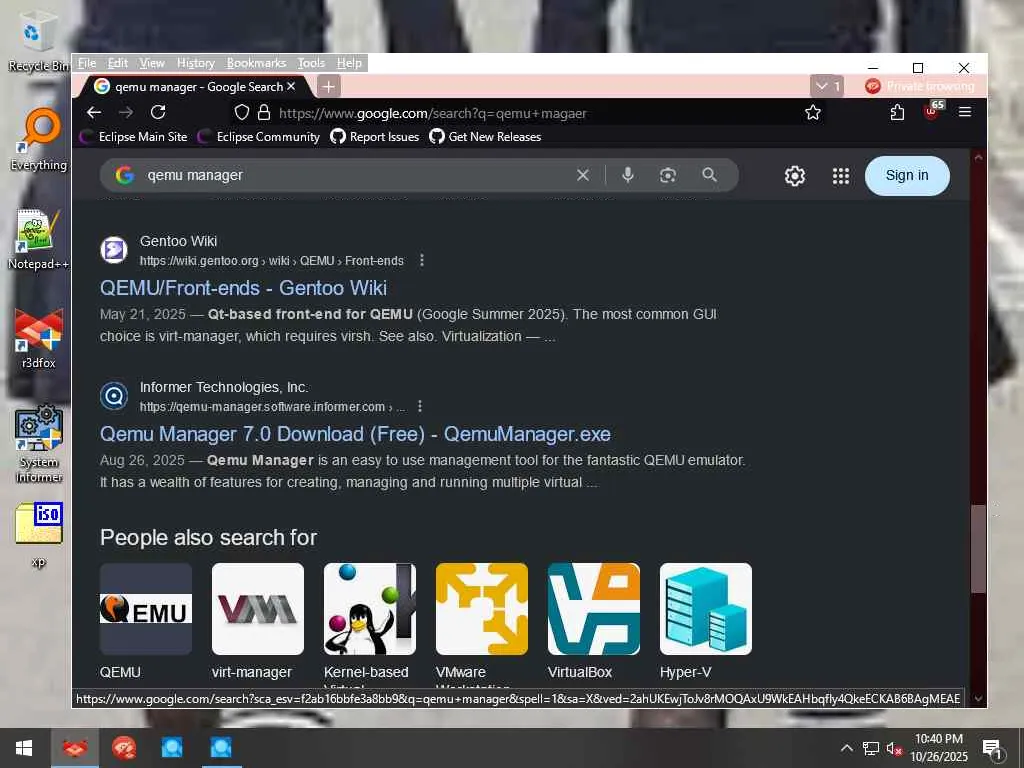The image size is (1024, 768).
Task: Open the Windows Start menu
Action: click(24, 748)
